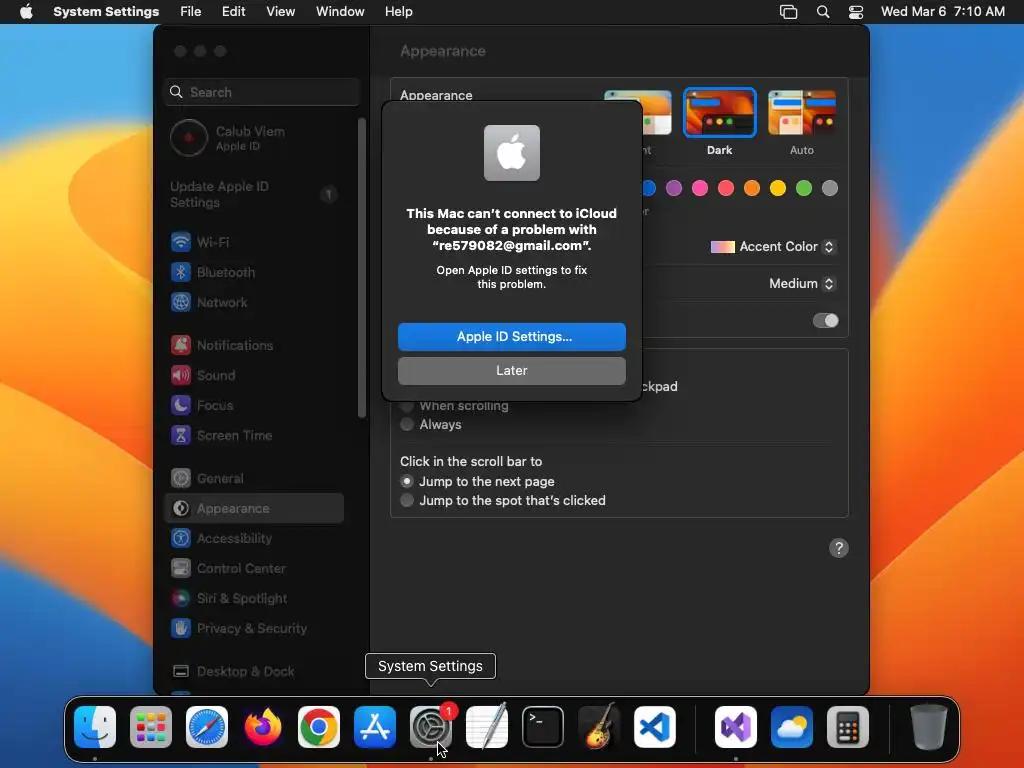The image size is (1024, 768).
Task: Select General gear icon in sidebar
Action: [181, 478]
